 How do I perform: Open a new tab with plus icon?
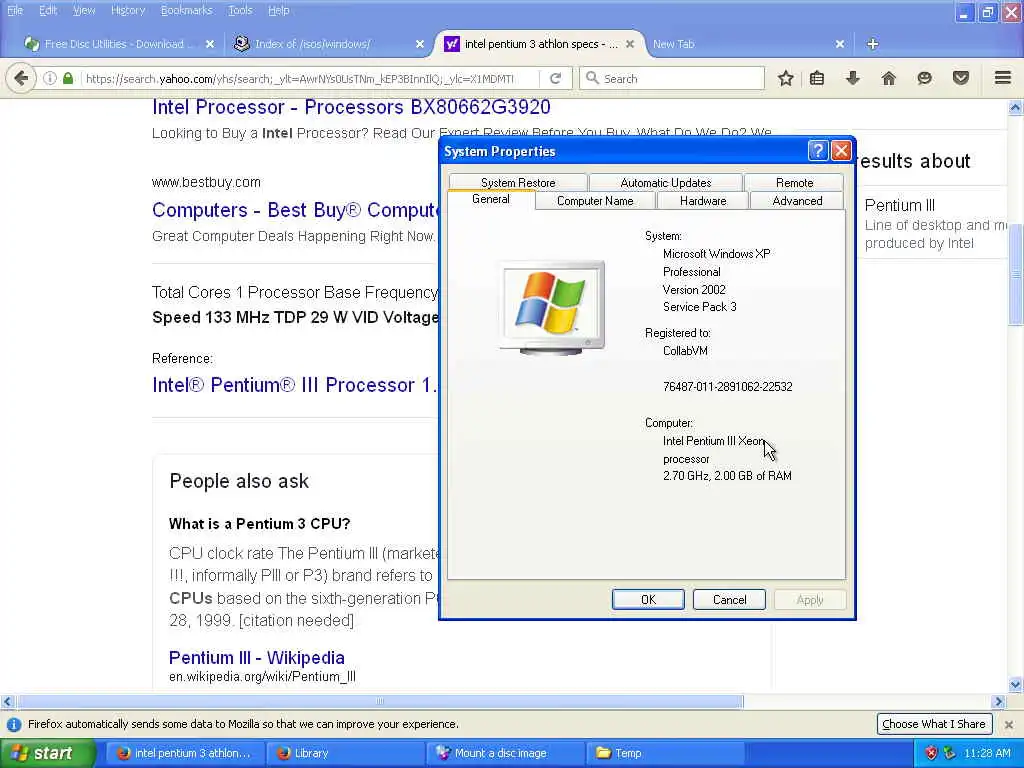click(x=872, y=44)
